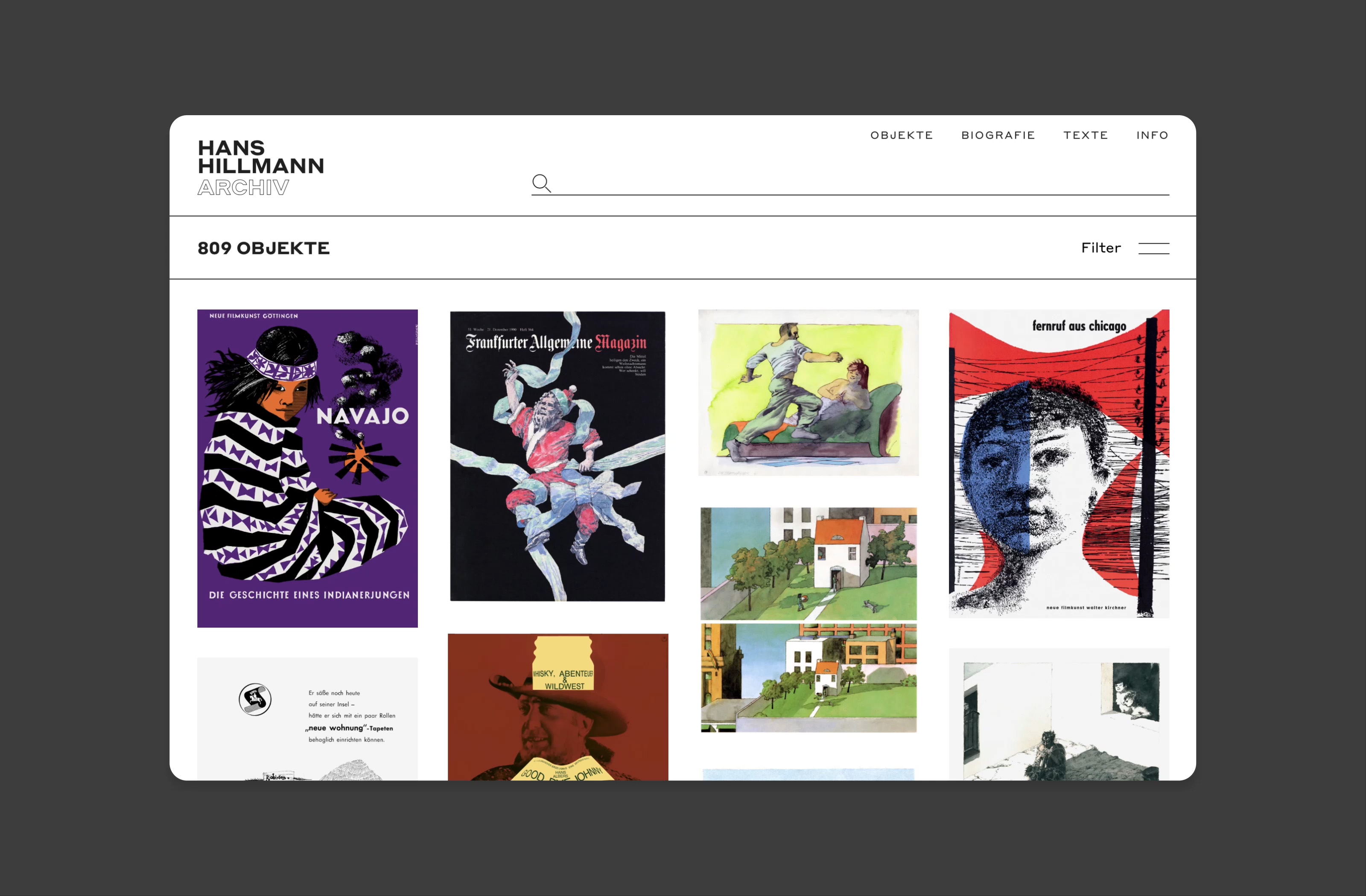Click the 809 OBJEKTE heading
Screen dimensions: 1366x896
263,248
